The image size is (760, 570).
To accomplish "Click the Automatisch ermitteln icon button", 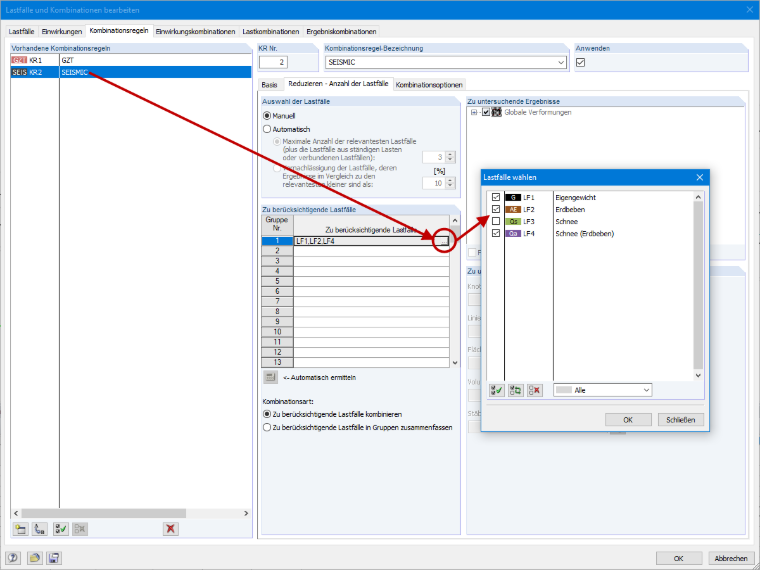I will coord(270,377).
